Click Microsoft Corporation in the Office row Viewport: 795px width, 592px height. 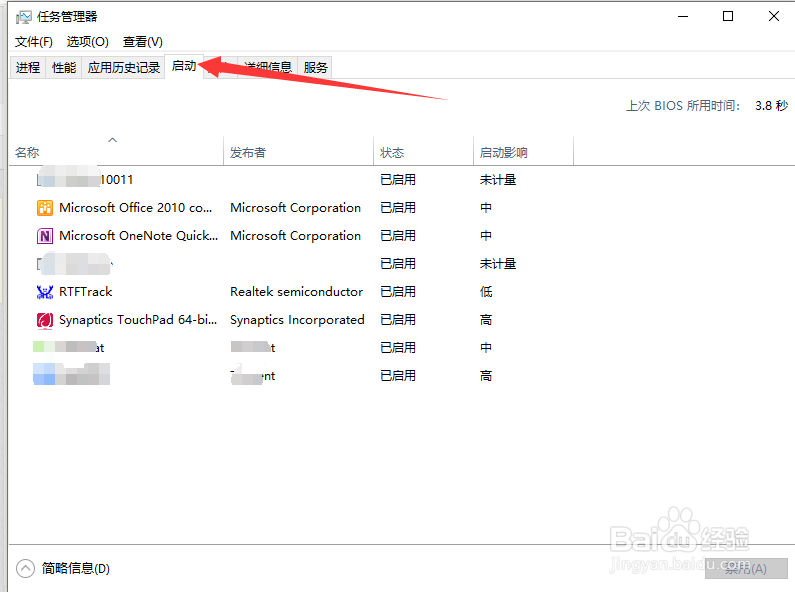coord(296,208)
